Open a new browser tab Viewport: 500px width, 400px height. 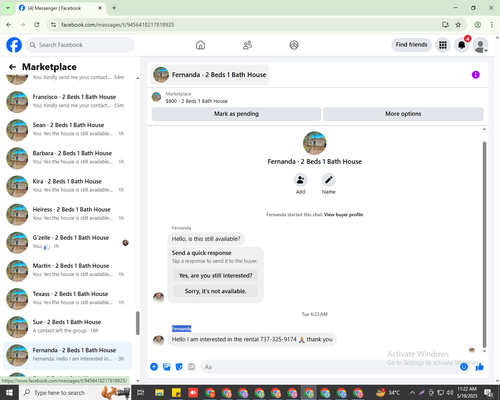tap(114, 8)
